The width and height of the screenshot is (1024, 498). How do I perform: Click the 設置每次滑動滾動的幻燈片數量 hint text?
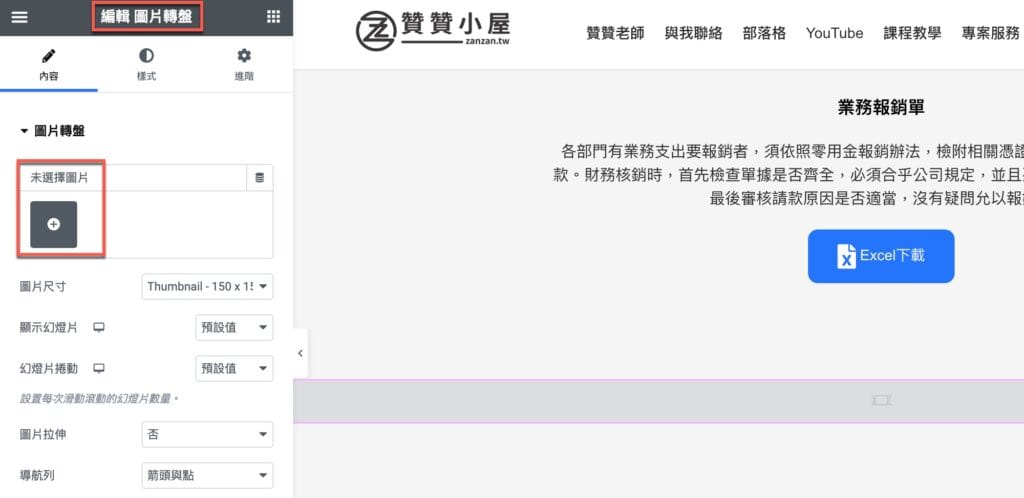coord(99,398)
